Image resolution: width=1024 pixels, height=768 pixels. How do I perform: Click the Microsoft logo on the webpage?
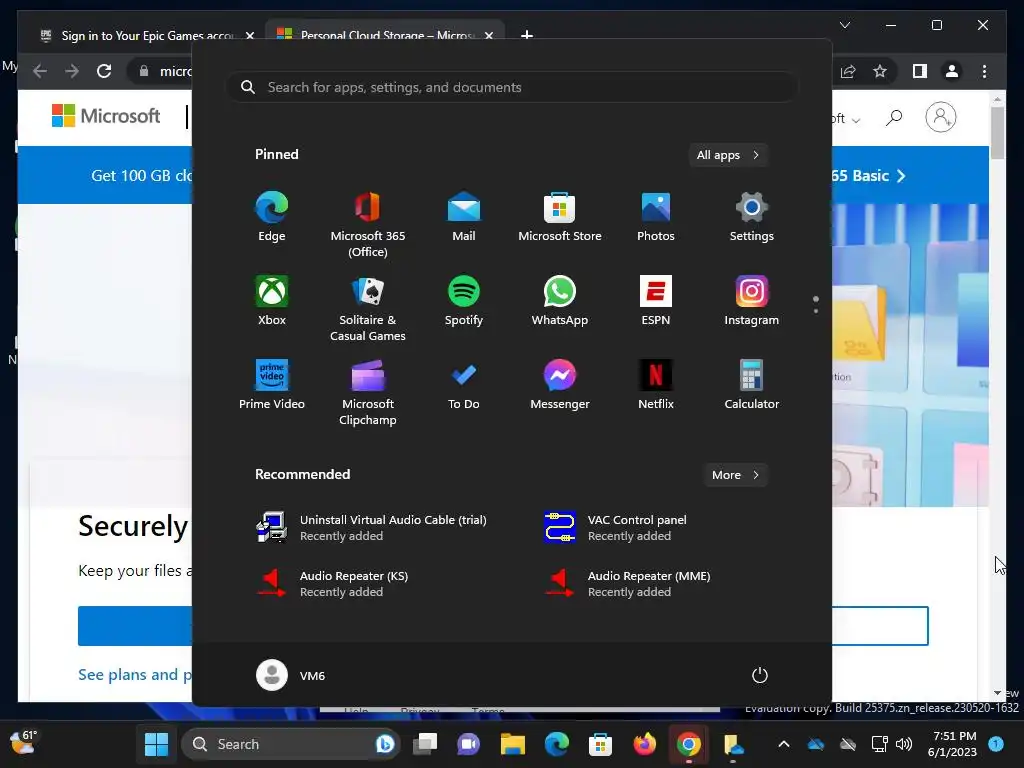106,116
